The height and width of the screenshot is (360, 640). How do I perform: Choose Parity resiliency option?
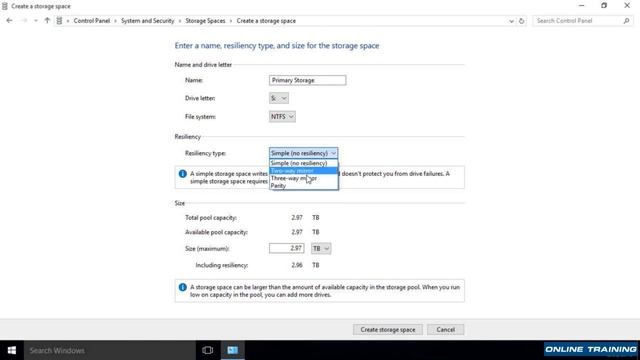304,186
